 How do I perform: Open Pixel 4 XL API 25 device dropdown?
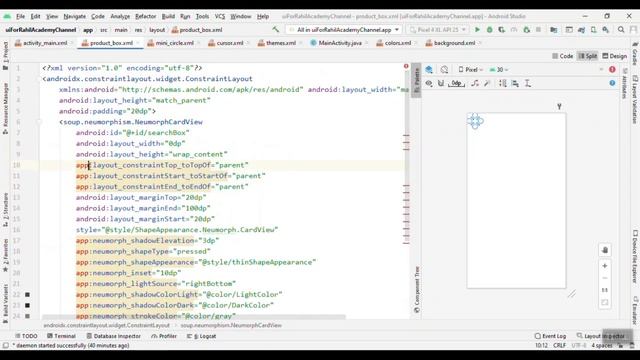[438, 30]
